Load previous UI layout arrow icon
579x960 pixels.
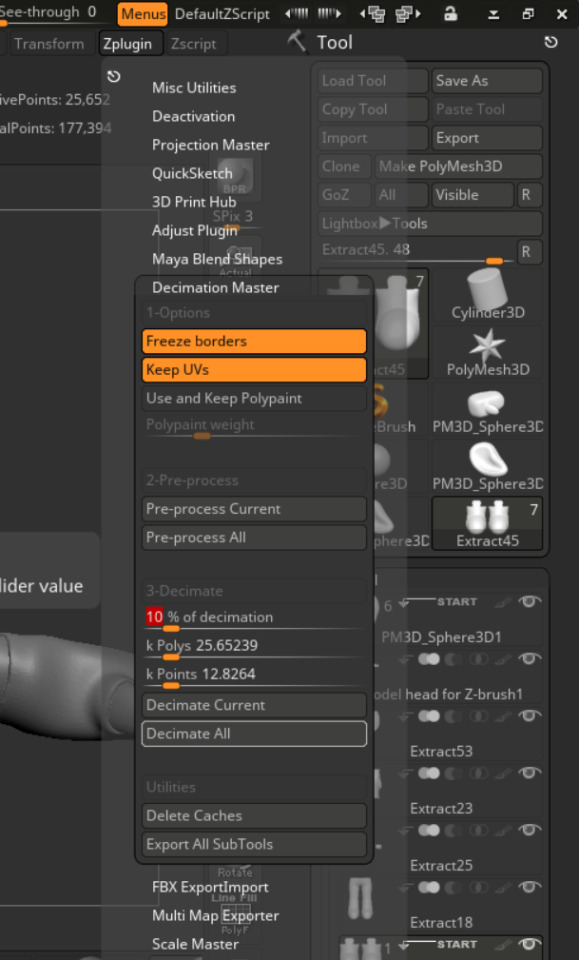tap(297, 13)
